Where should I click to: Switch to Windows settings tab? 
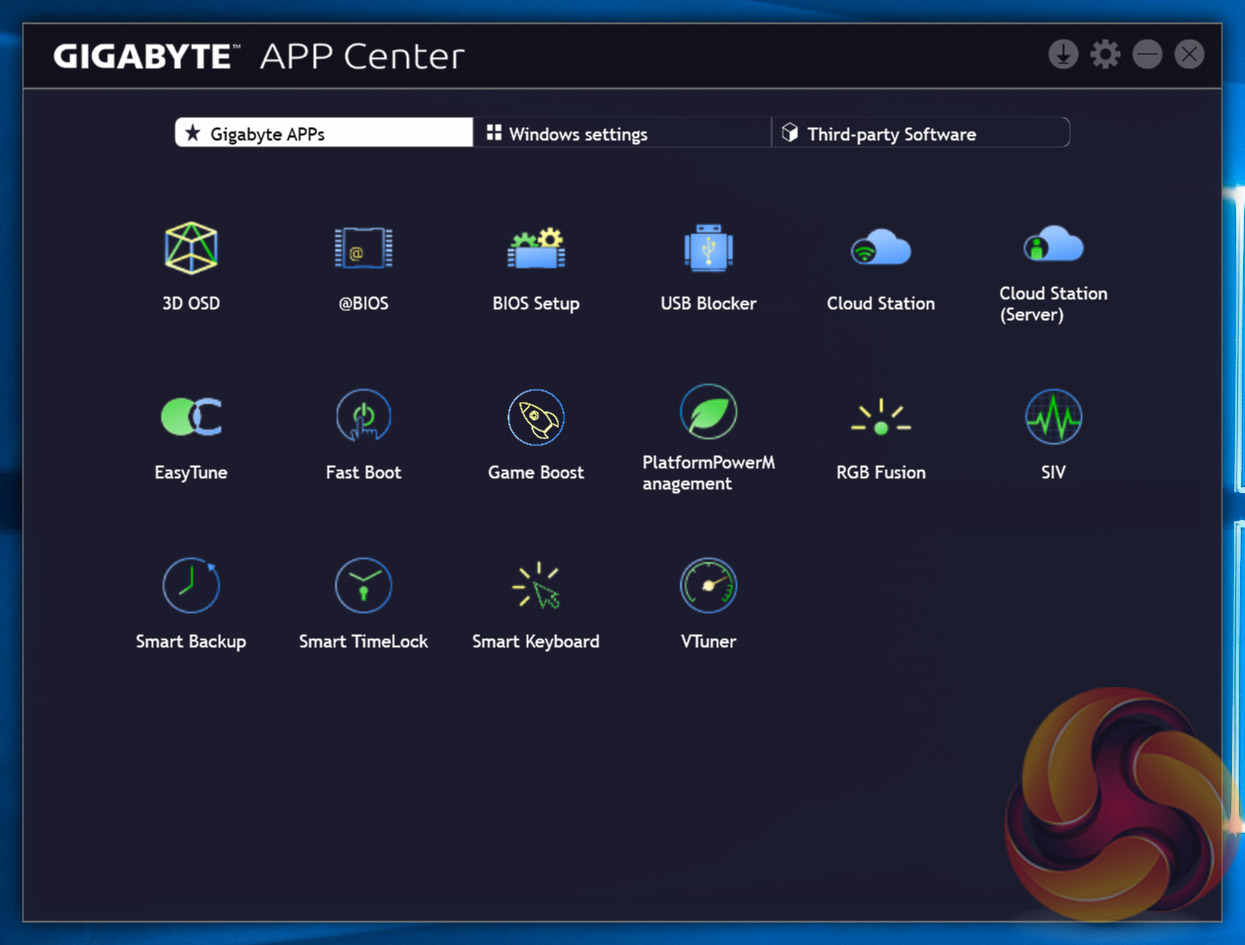pos(620,134)
